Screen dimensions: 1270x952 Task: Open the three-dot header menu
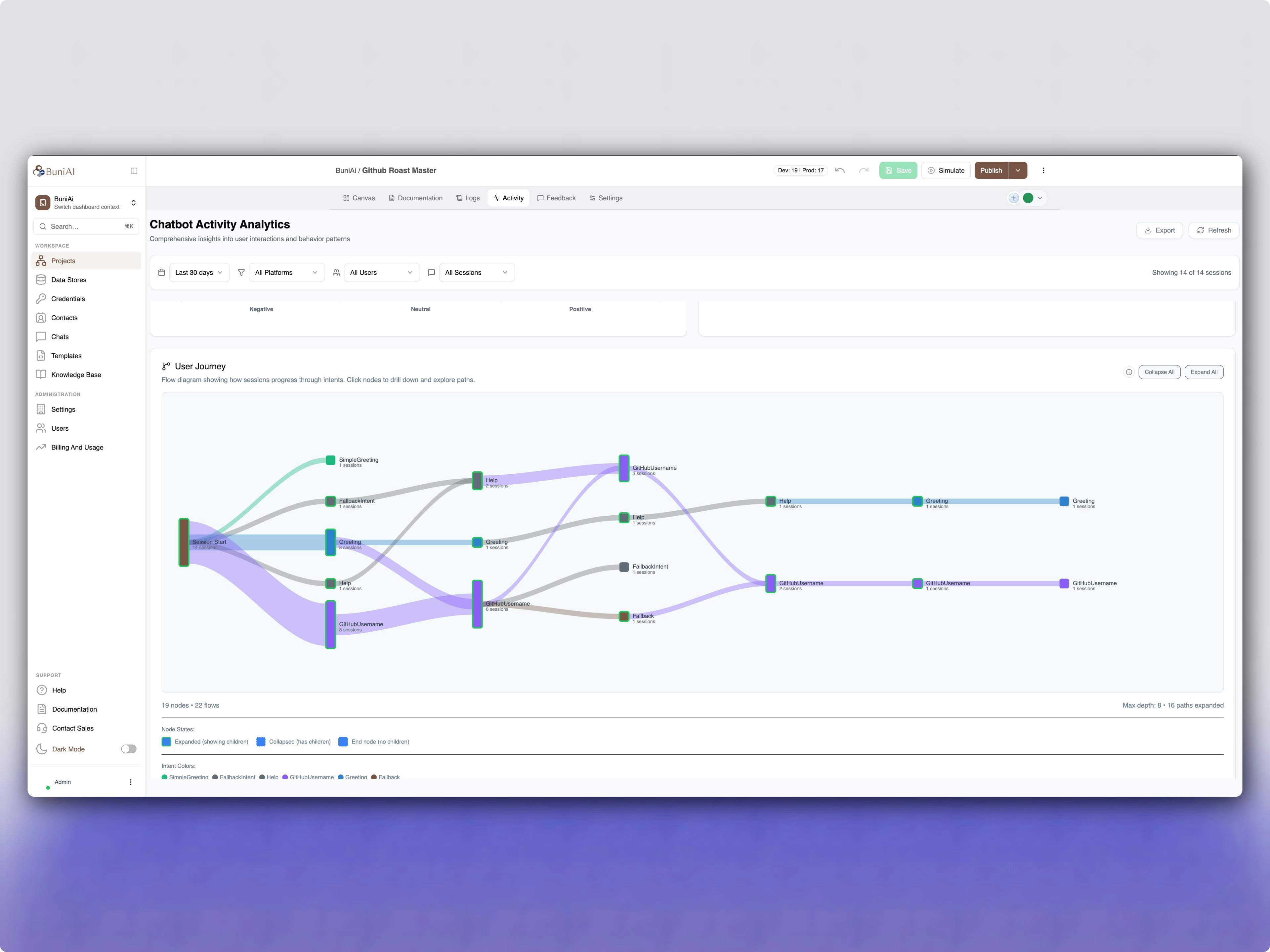[1043, 171]
